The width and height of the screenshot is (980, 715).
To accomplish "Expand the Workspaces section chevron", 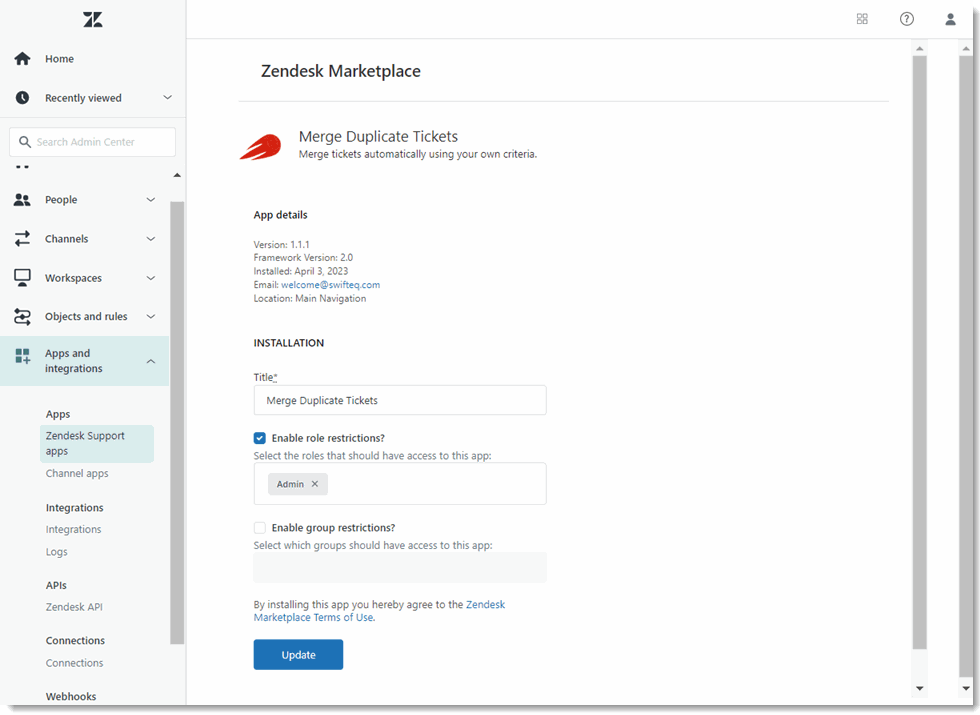I will 151,278.
